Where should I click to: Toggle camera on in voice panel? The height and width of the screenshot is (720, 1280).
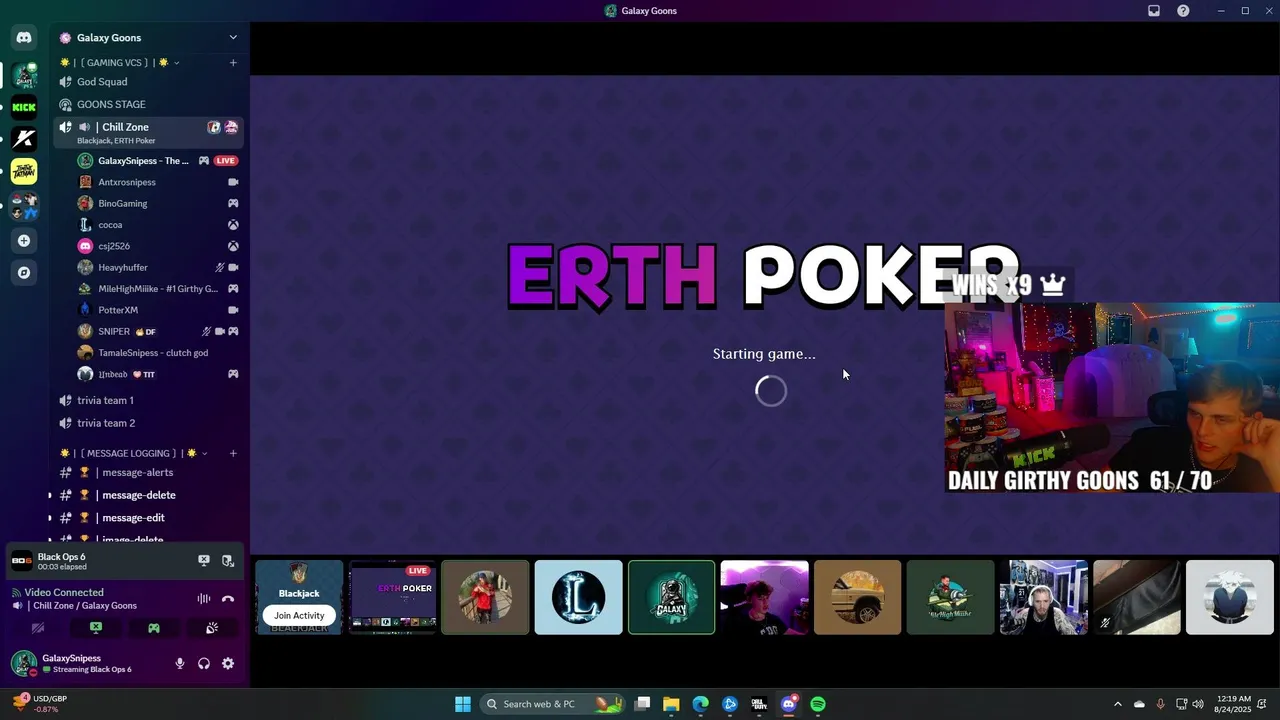pos(38,628)
